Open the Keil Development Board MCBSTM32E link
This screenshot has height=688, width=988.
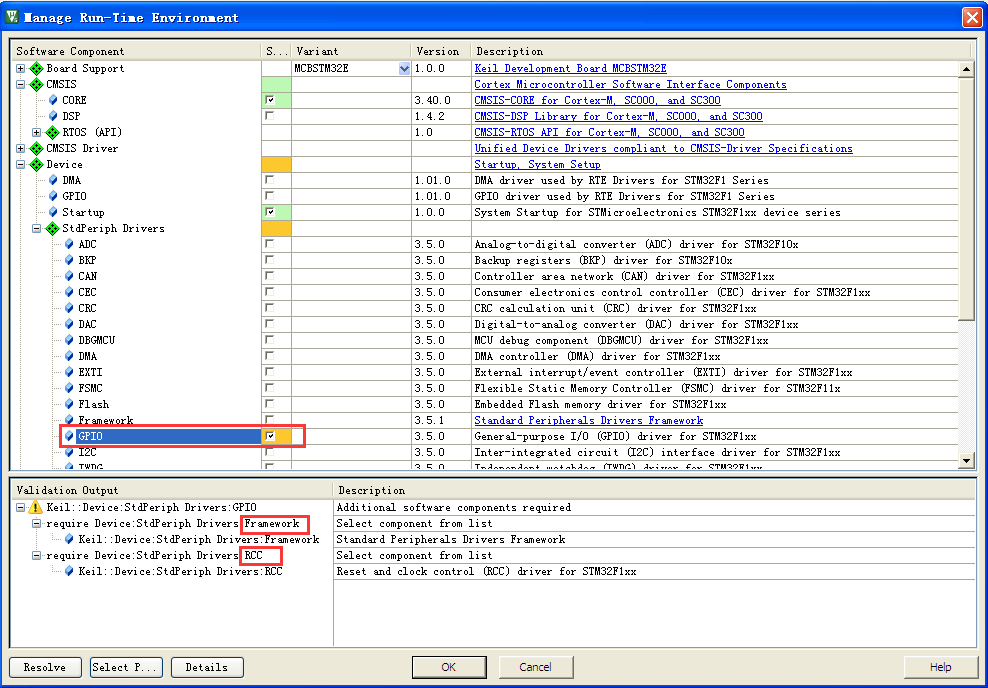tap(570, 69)
